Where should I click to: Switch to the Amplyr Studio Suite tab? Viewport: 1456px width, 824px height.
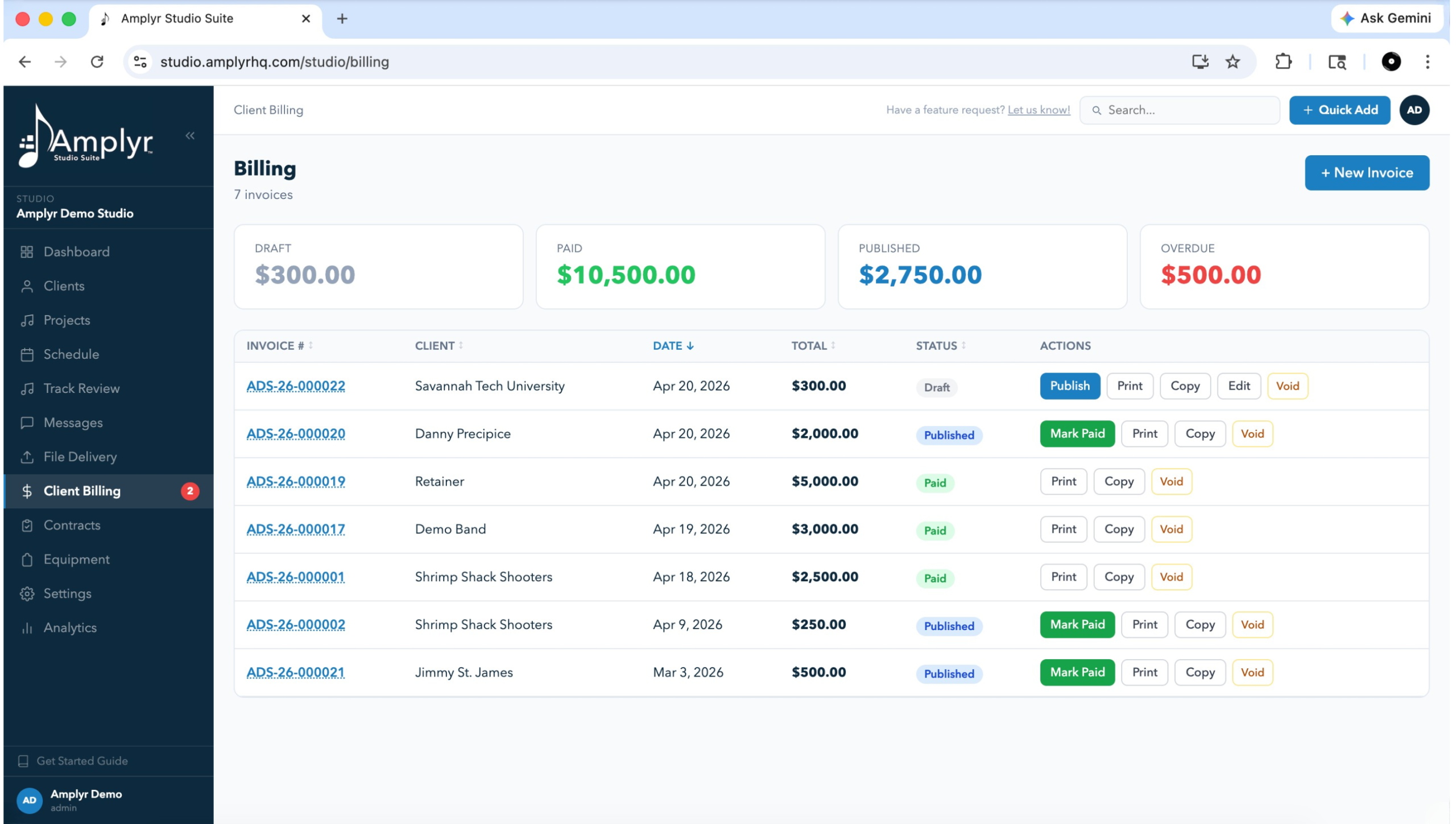176,18
